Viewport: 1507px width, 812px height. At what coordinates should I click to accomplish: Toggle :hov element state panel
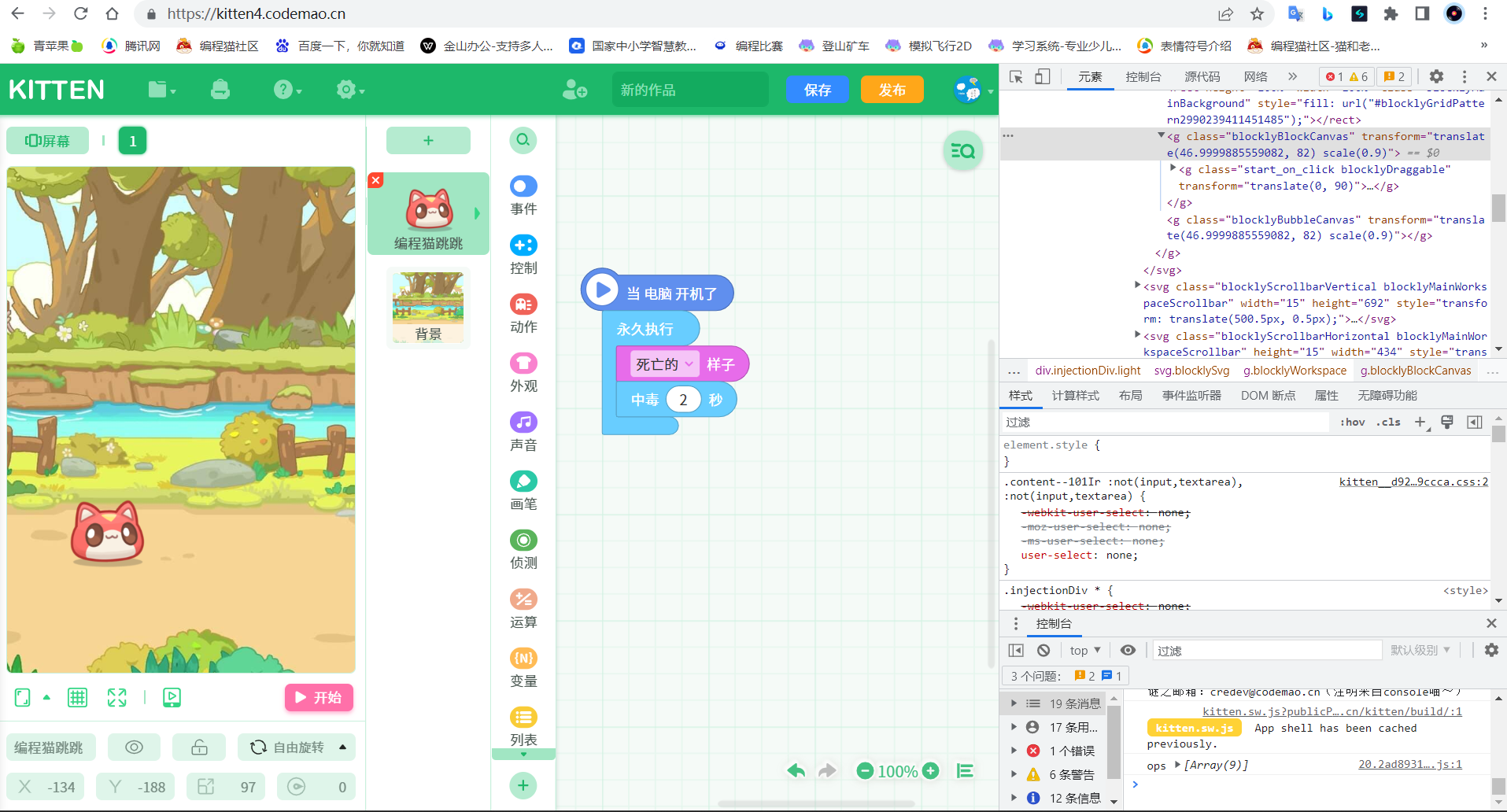1353,423
